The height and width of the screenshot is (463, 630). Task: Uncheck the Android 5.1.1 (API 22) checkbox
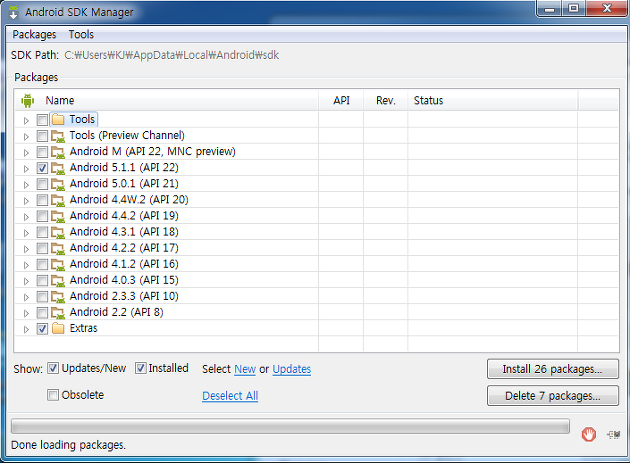pos(42,168)
